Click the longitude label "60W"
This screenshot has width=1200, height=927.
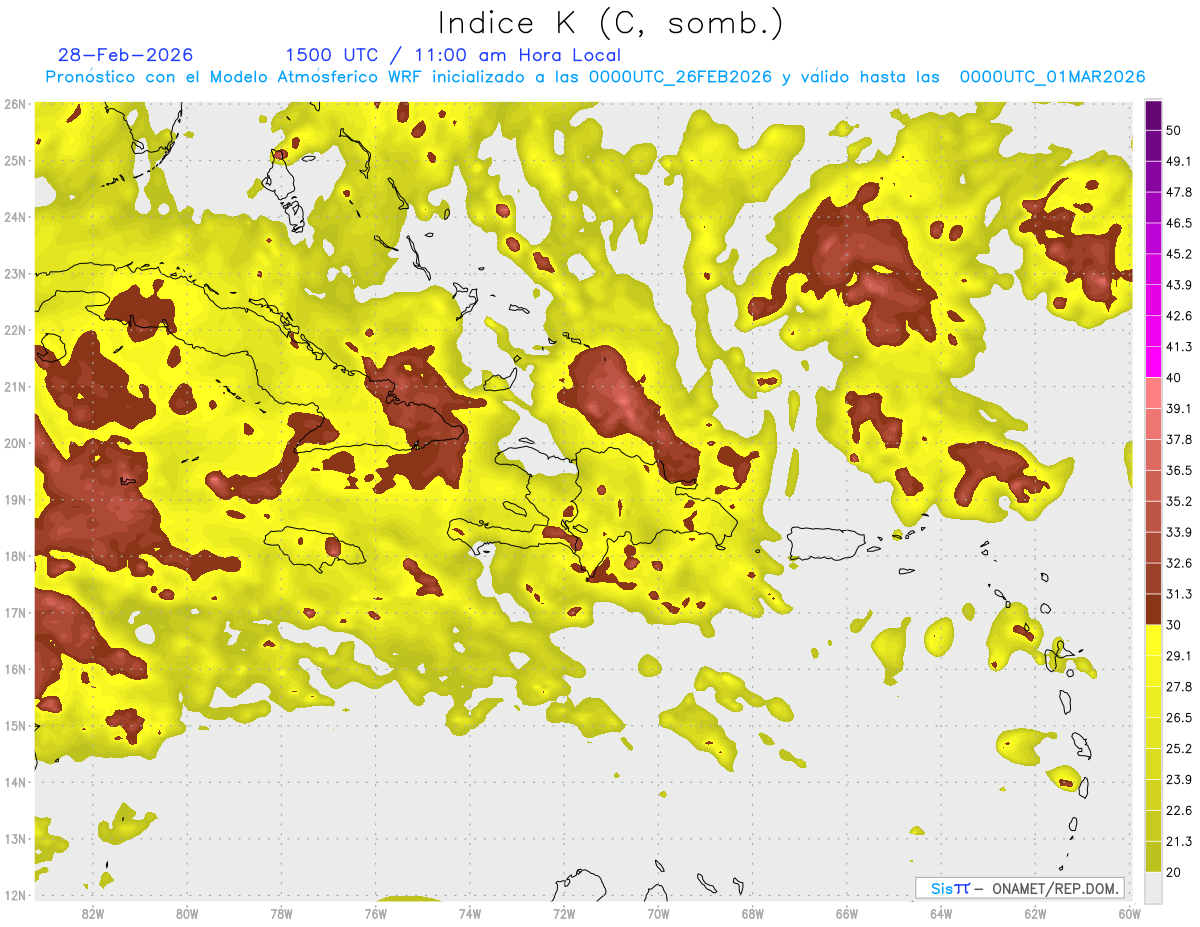pos(1130,914)
